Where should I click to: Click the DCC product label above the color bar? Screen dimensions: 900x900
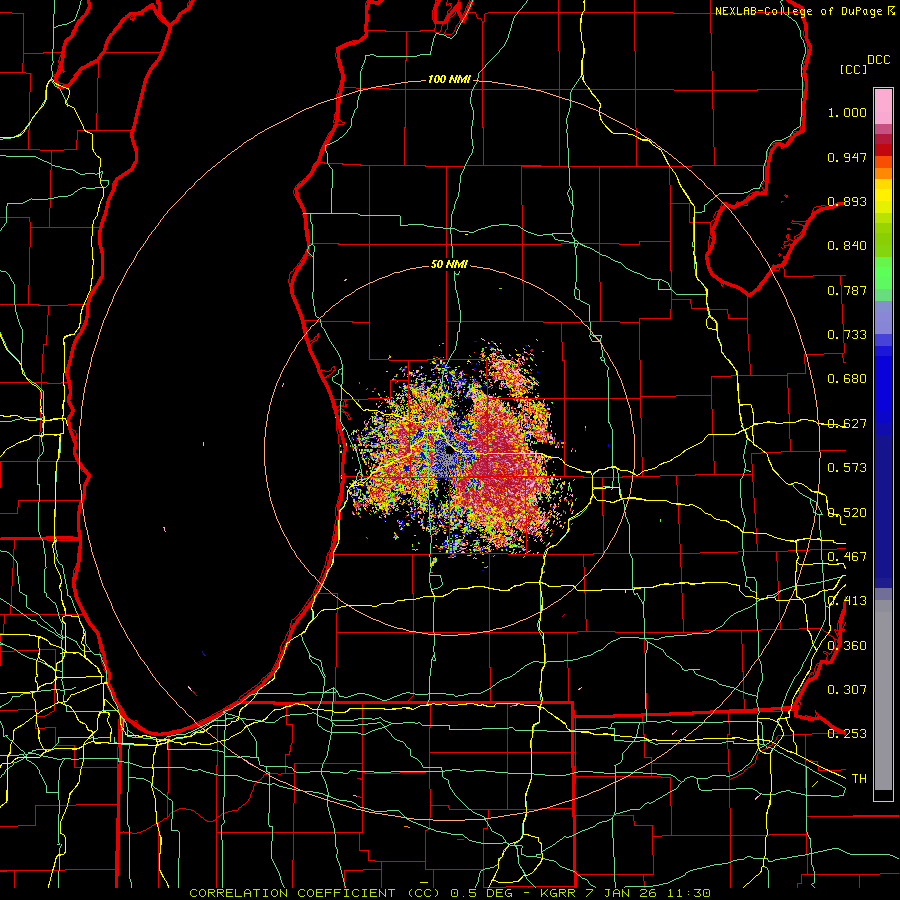[878, 60]
